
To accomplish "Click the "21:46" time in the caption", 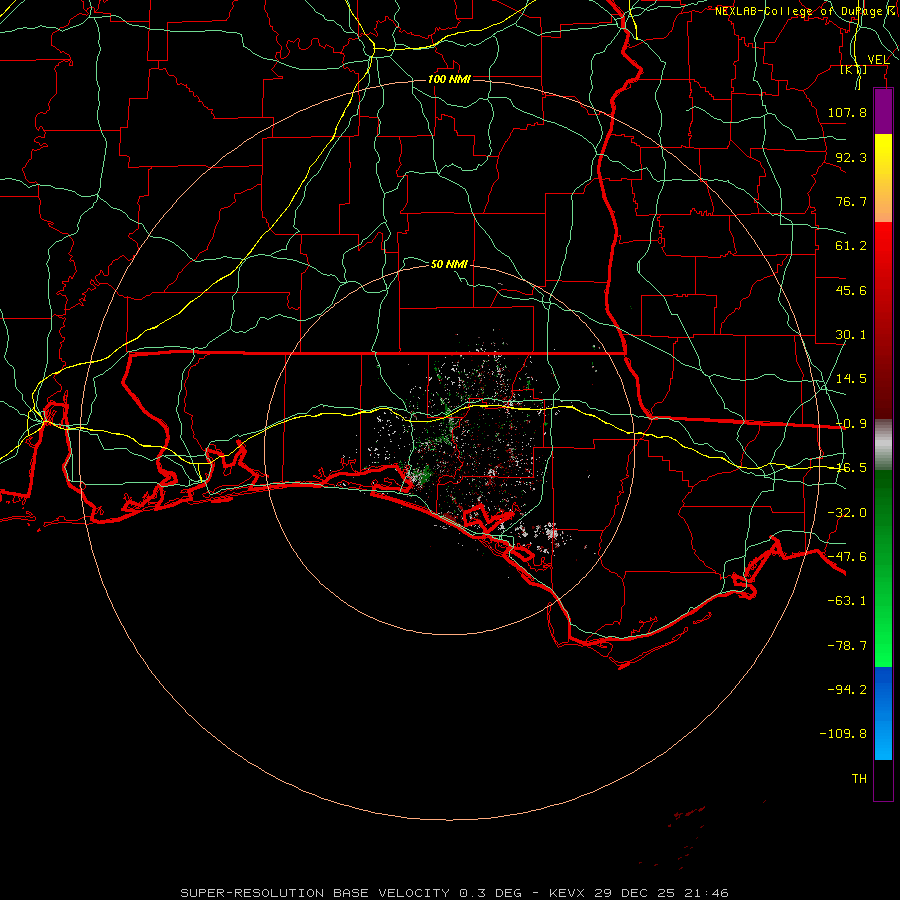I will 707,893.
